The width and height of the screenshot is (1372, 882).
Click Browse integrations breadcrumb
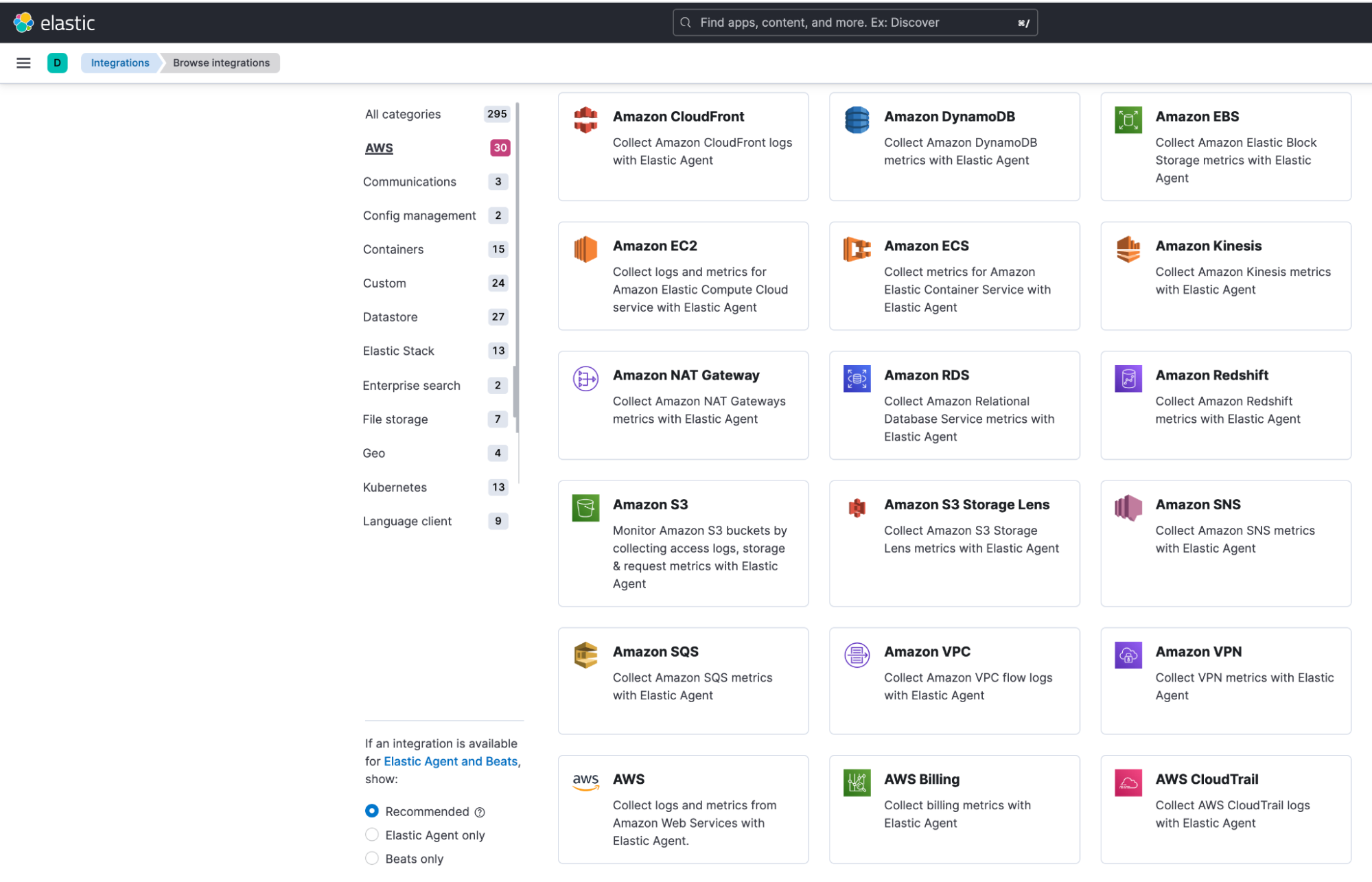point(221,63)
